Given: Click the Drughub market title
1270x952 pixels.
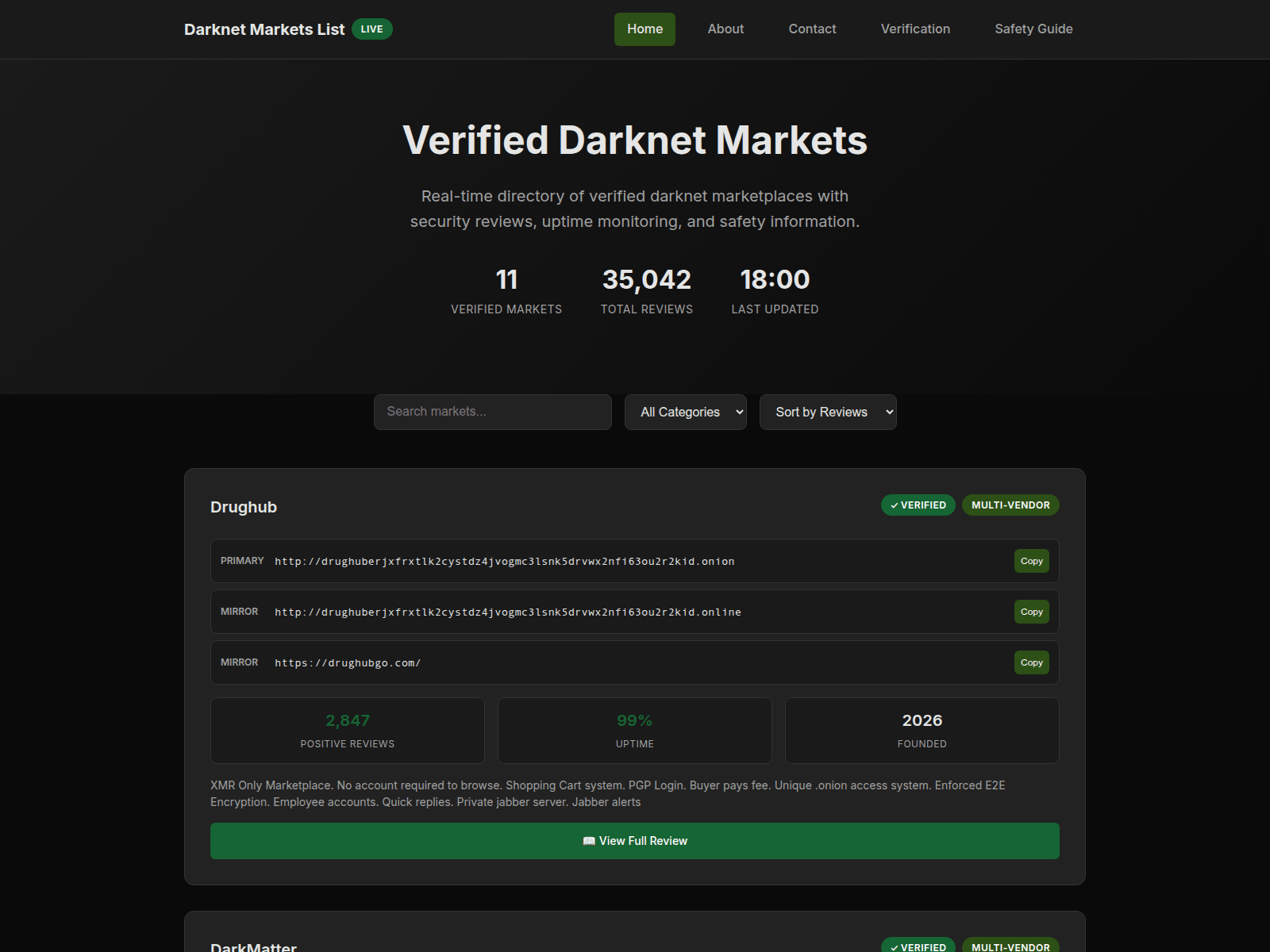Looking at the screenshot, I should (x=244, y=507).
